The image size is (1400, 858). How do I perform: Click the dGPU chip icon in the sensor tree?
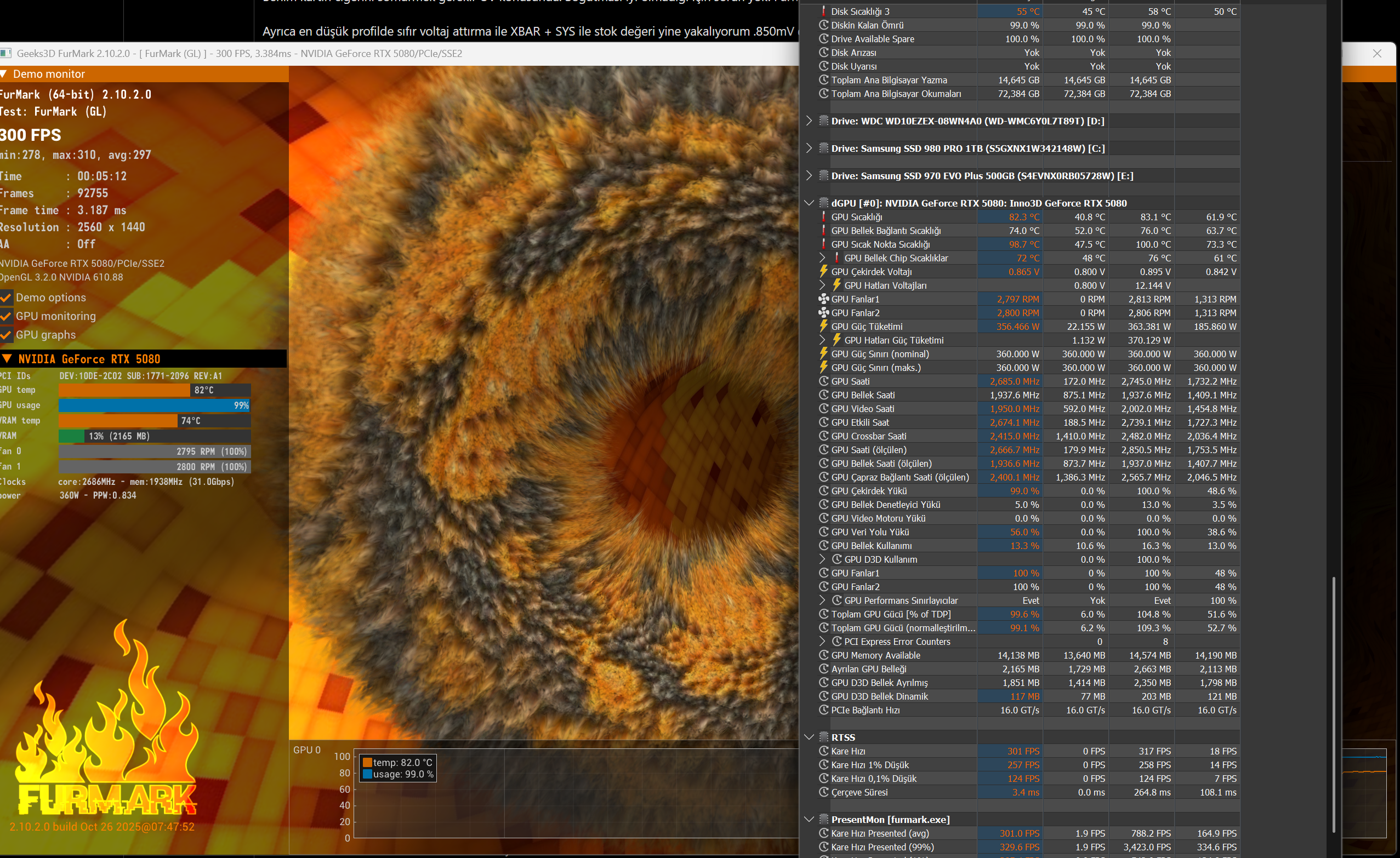pos(823,203)
